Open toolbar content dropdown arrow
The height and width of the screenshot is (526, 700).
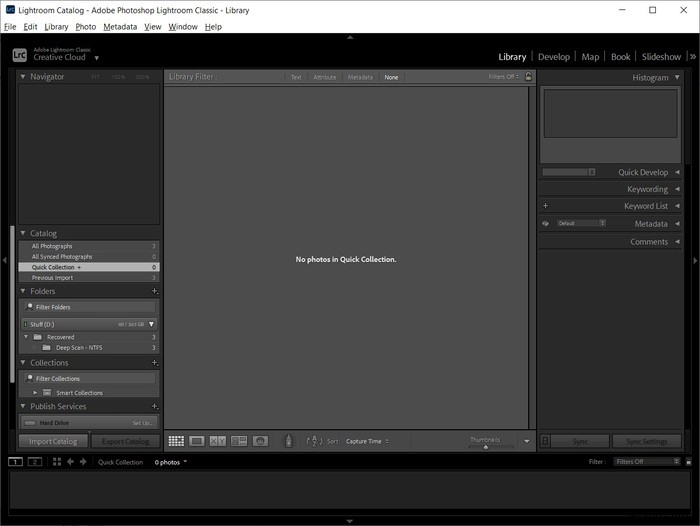[x=527, y=441]
